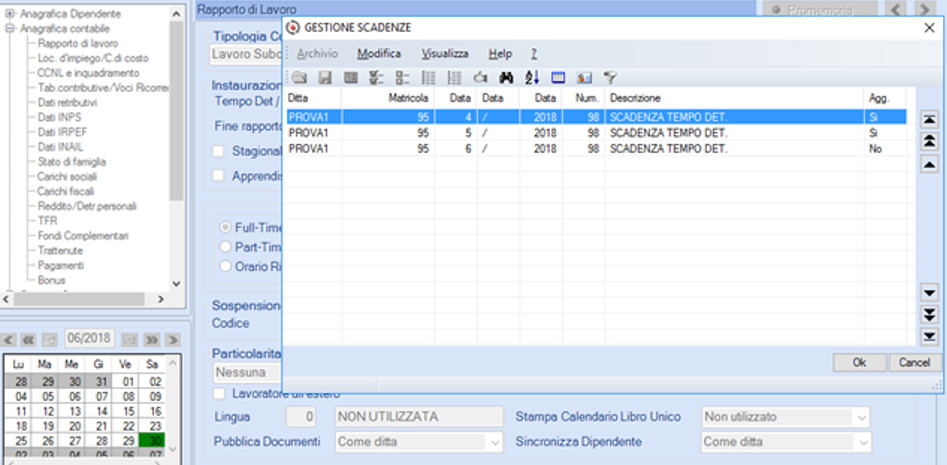Image resolution: width=947 pixels, height=465 pixels.
Task: Collapse the Anagrafica contabile tree node
Action: point(9,28)
